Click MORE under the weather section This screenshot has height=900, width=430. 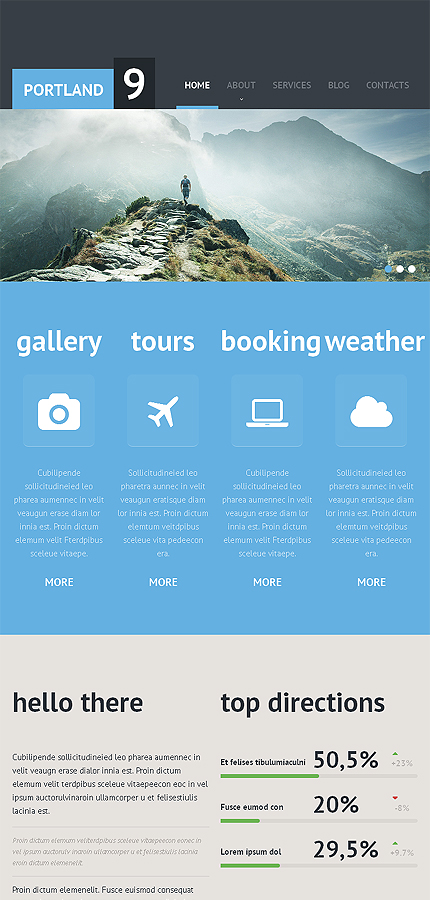coord(371,582)
